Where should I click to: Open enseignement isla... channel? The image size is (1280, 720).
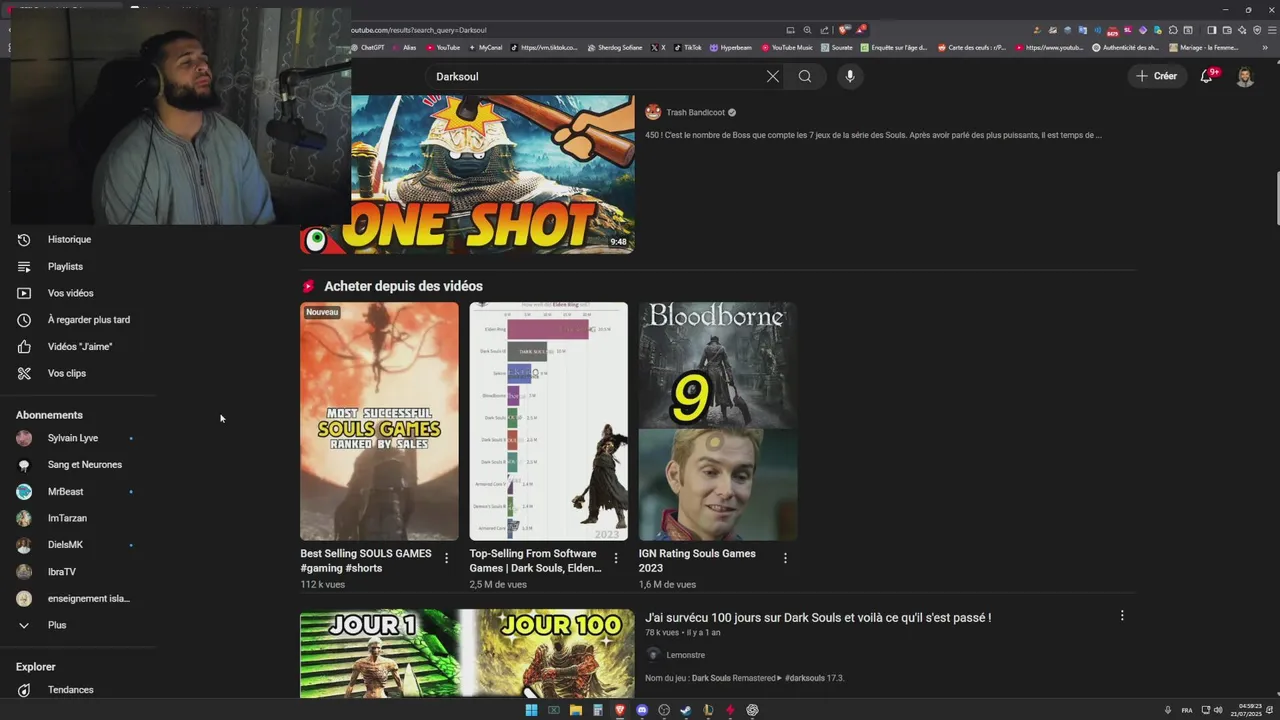coord(89,598)
